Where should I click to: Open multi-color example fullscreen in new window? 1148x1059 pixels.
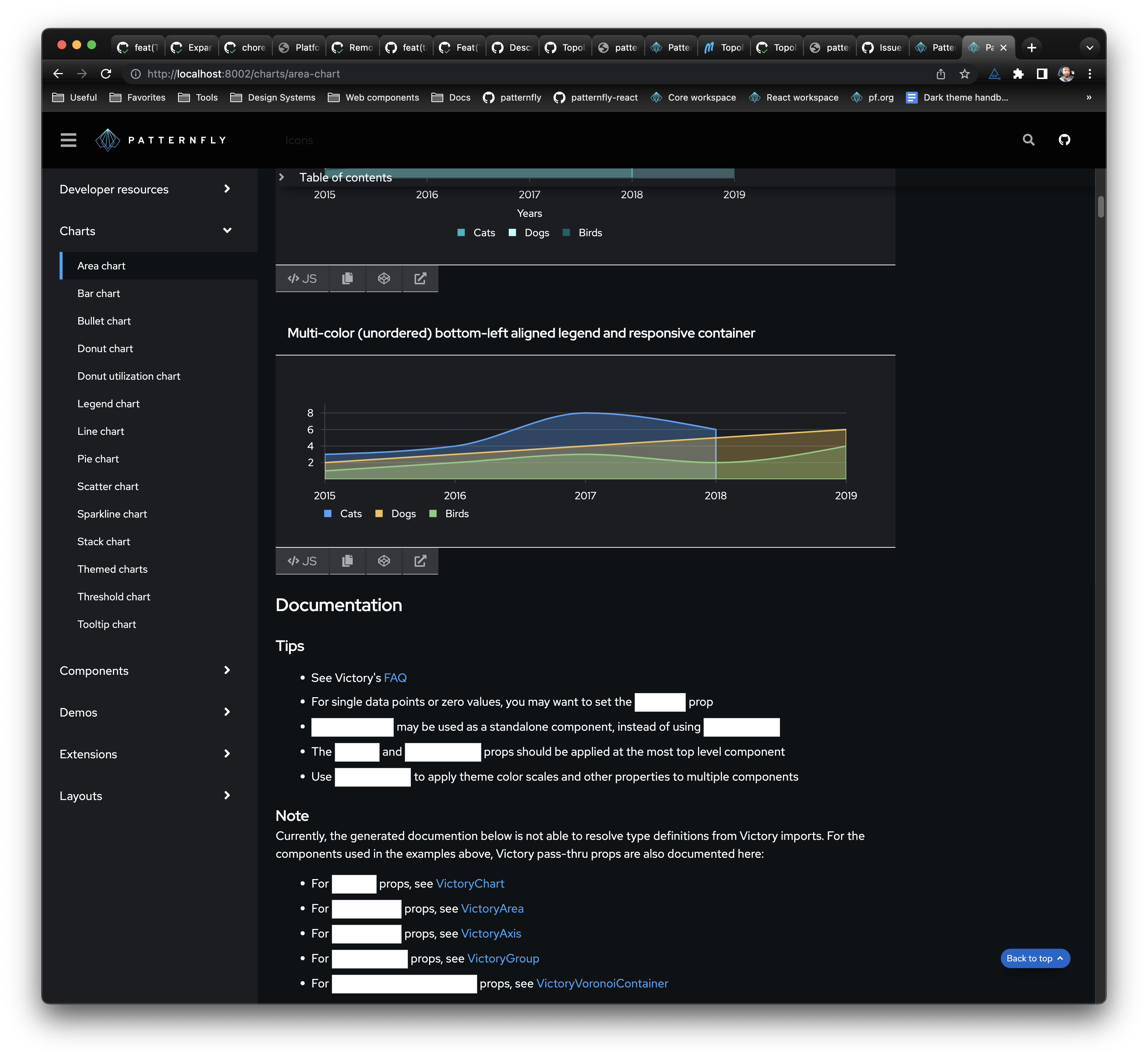click(420, 561)
